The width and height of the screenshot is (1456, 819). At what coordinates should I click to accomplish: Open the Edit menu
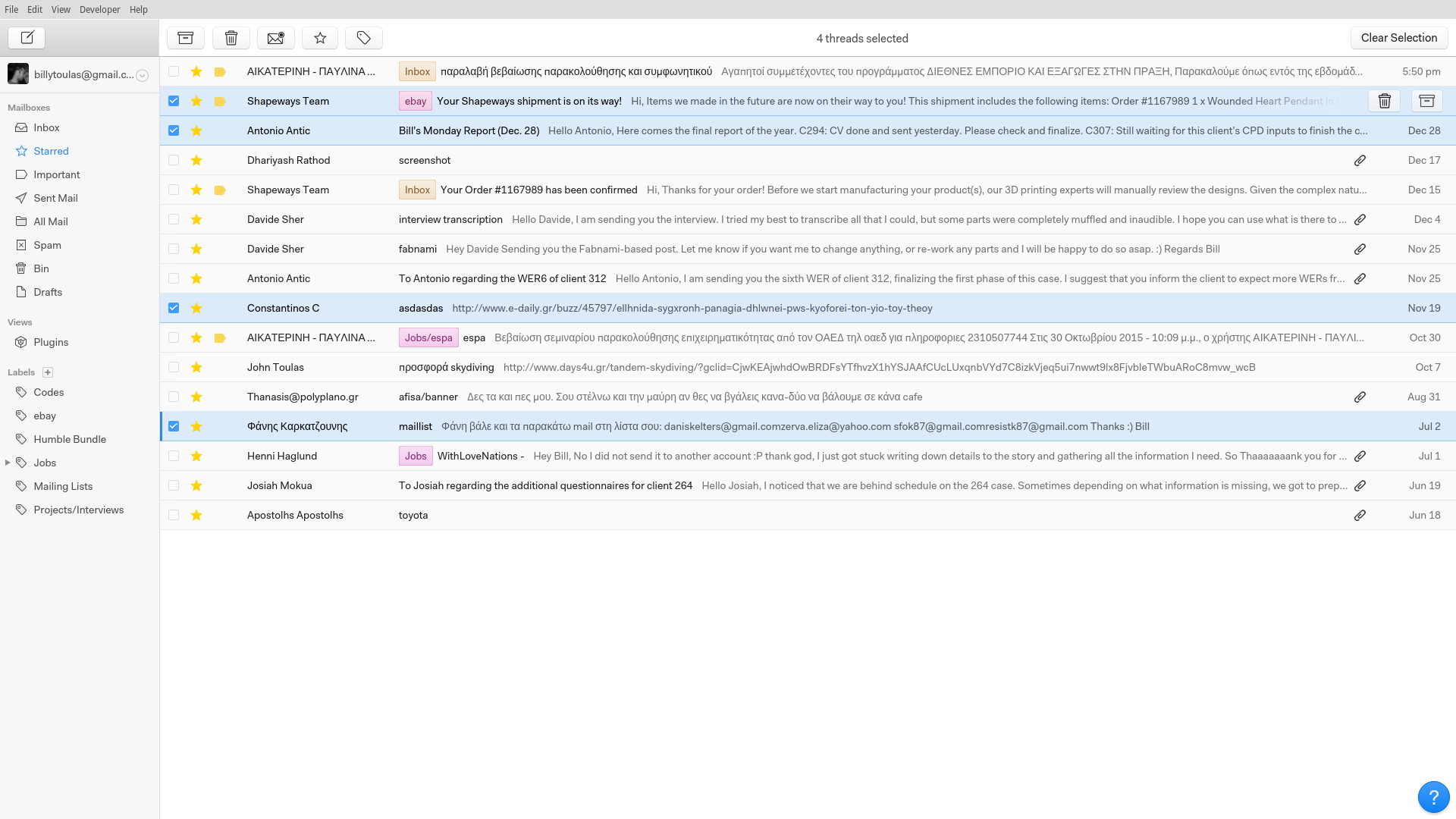(x=35, y=9)
